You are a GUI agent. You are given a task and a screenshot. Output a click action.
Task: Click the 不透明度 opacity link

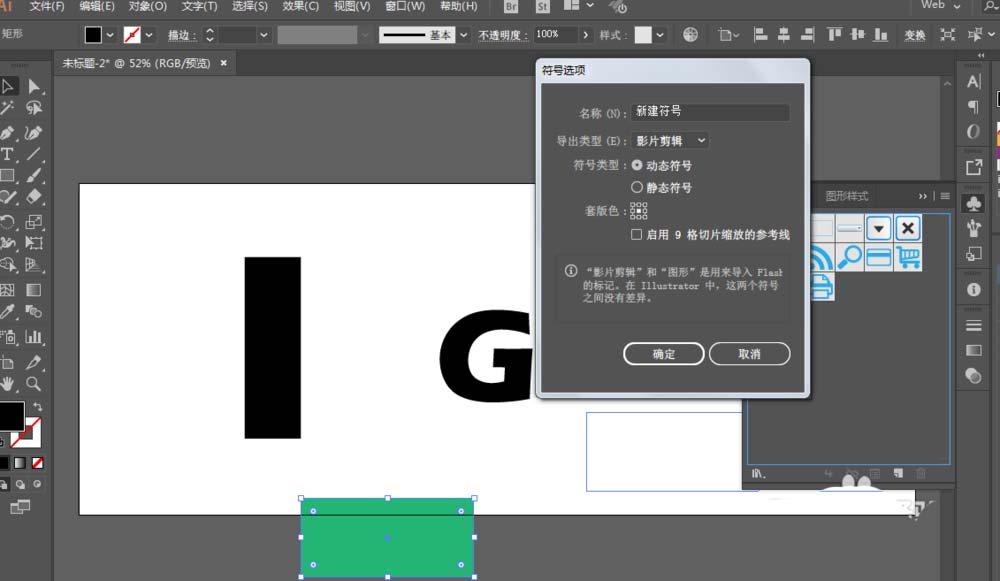(x=503, y=35)
